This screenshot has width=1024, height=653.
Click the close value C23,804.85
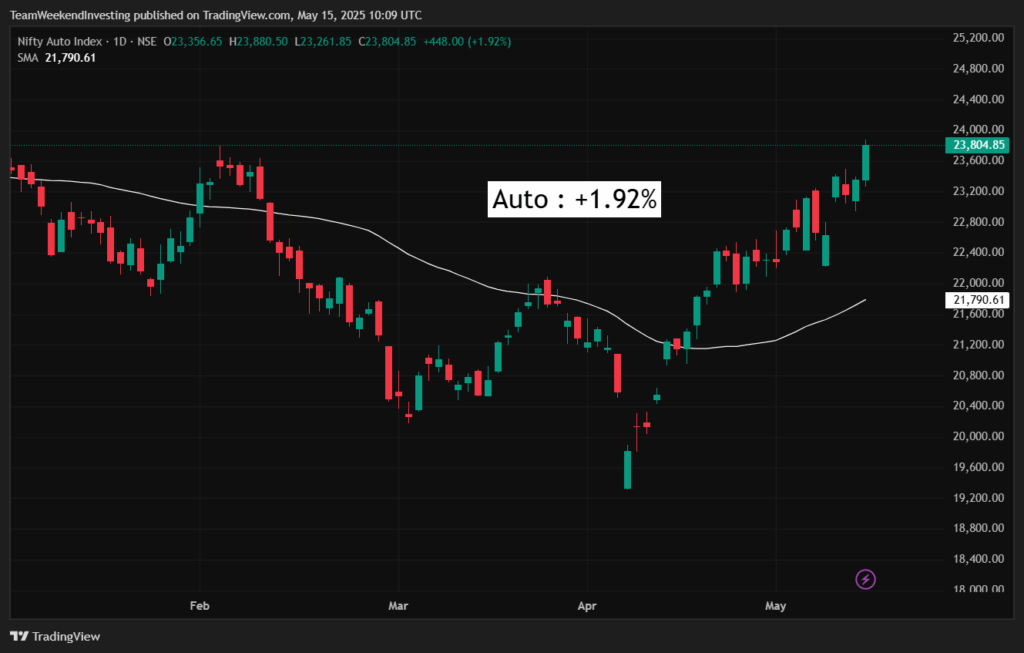point(387,42)
